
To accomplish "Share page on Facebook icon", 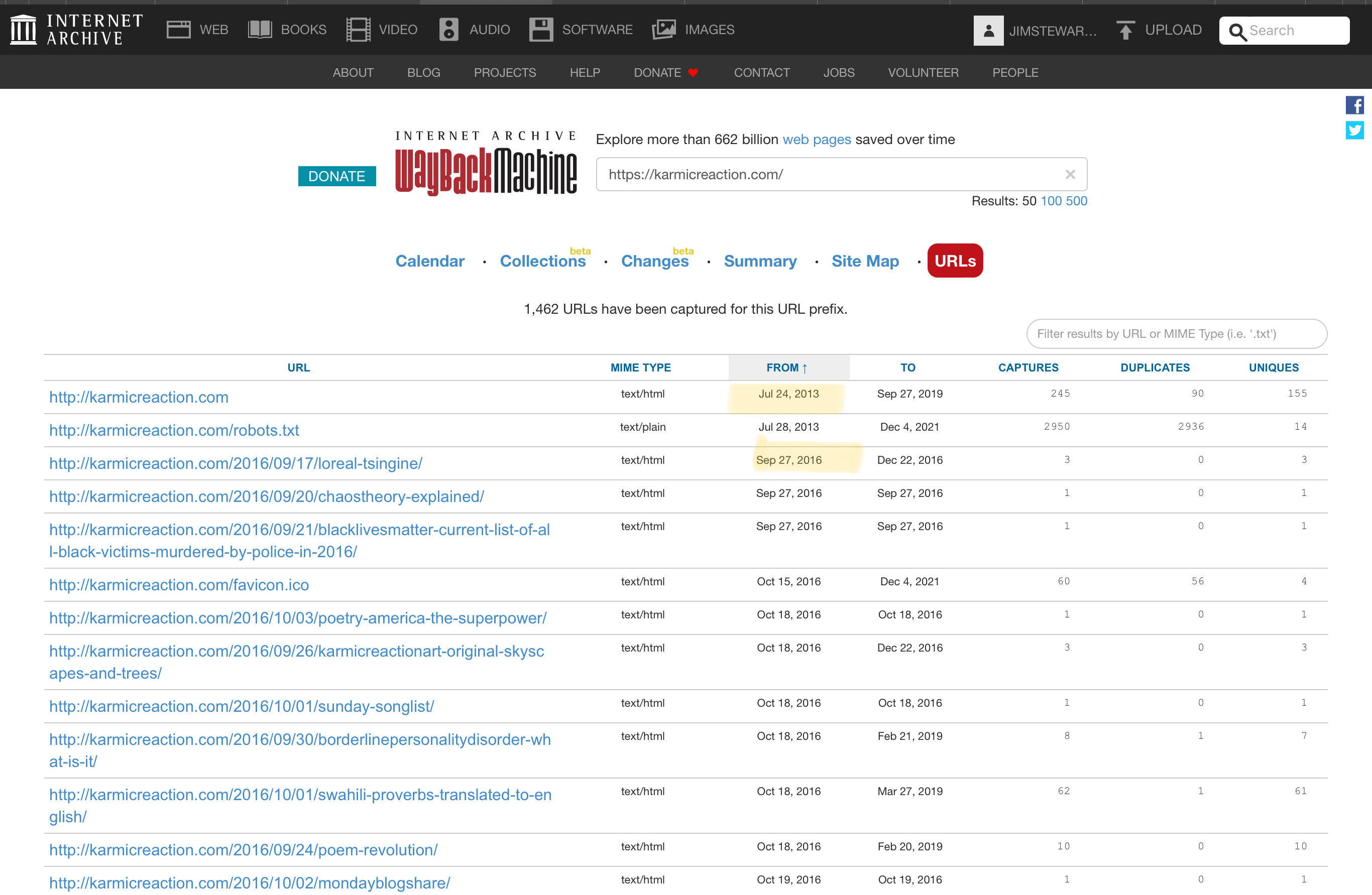I will (1355, 105).
